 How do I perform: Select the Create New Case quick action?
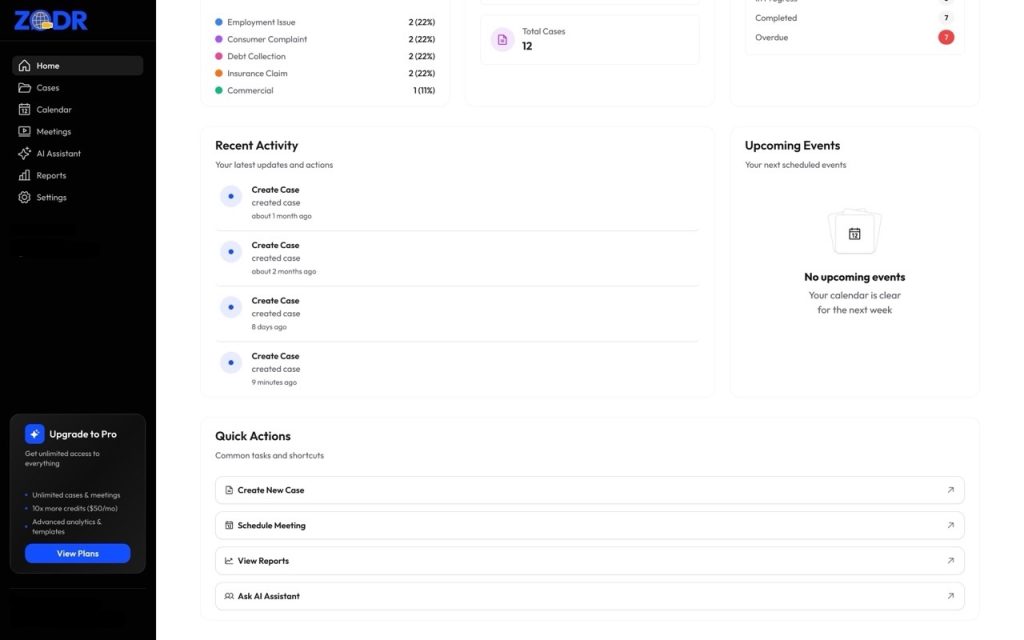tap(270, 490)
